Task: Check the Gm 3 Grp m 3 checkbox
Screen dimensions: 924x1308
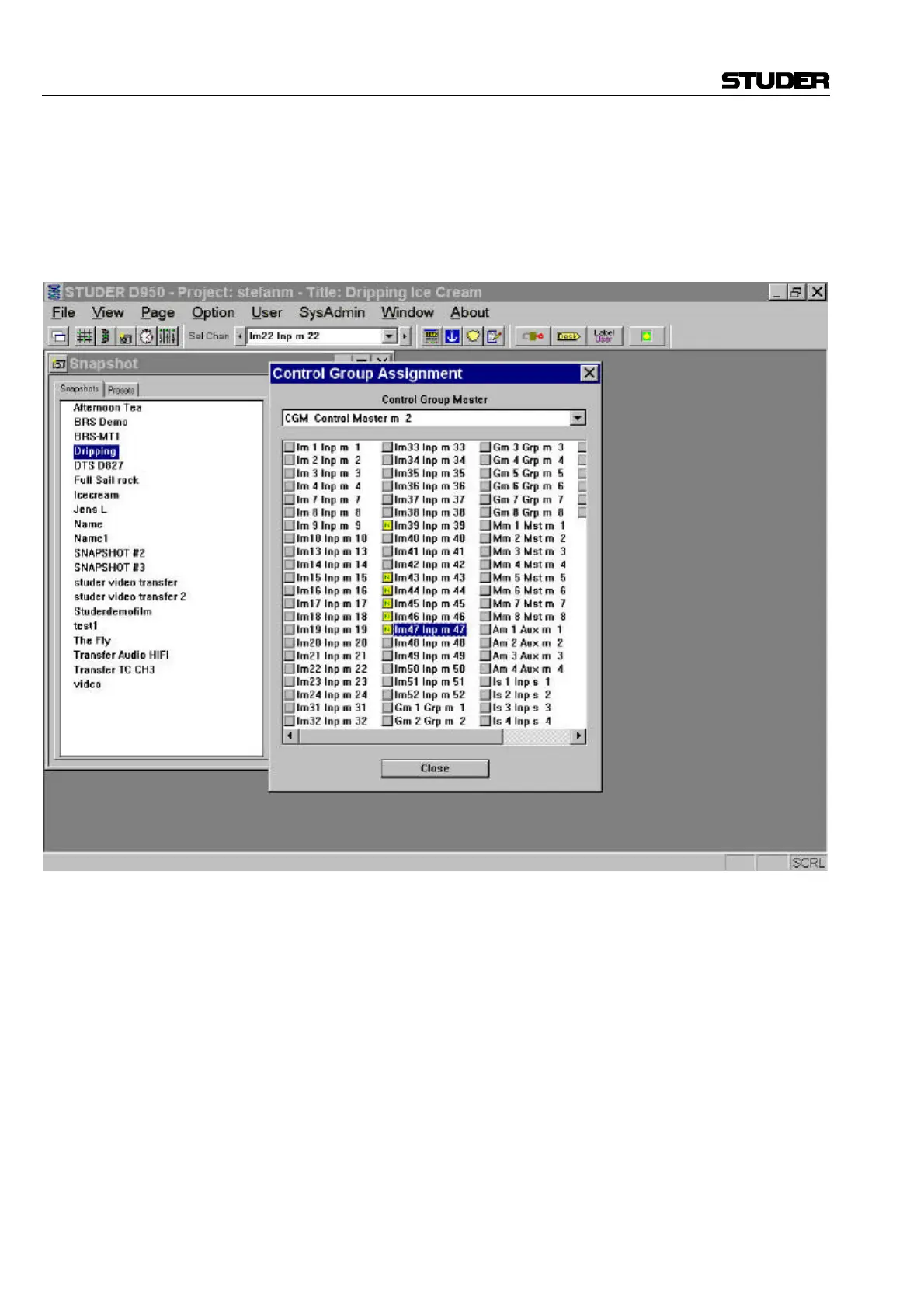Action: tap(485, 447)
